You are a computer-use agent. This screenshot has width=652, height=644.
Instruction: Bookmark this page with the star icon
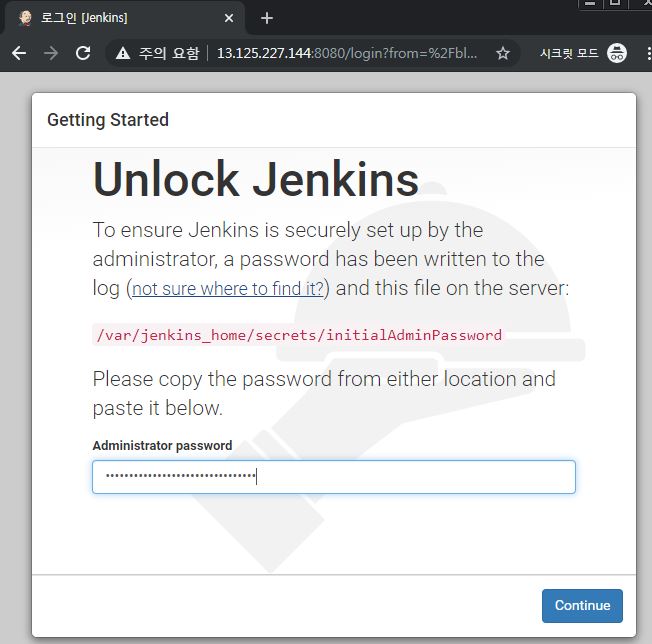tap(503, 53)
